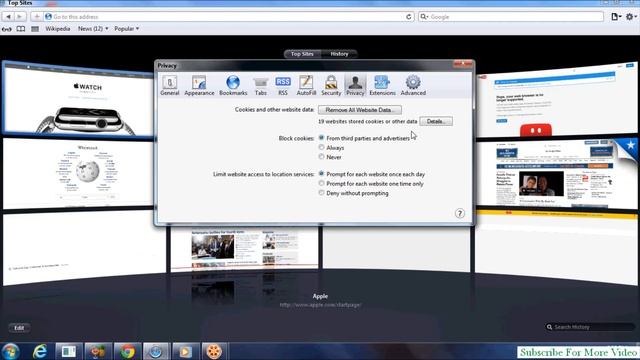Screen dimensions: 640x360
Task: Open the Wikipedia bookmark
Action: click(x=58, y=29)
